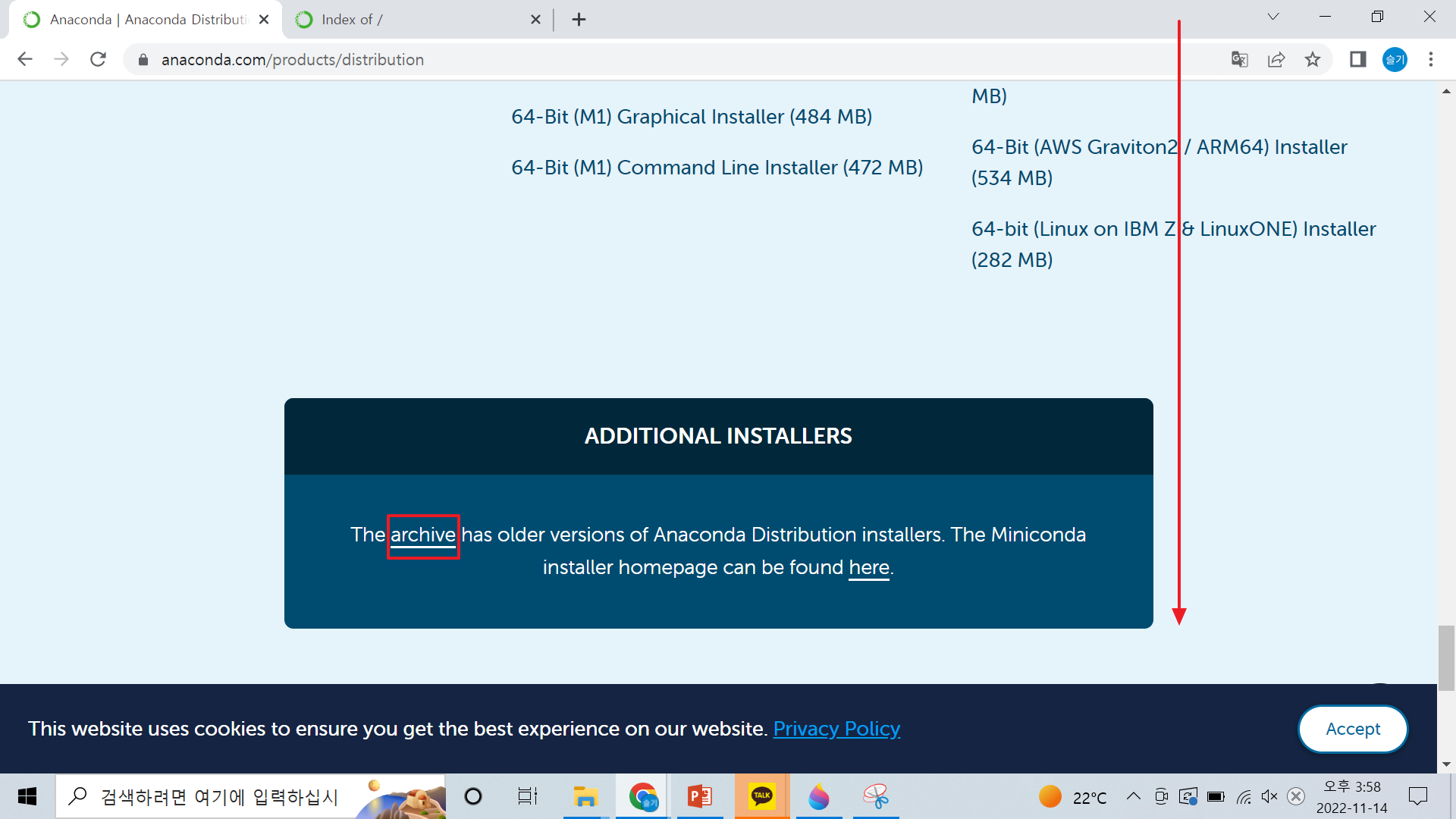Viewport: 1456px width, 819px height.
Task: Click the vertical scrollbar thumb
Action: click(1446, 658)
